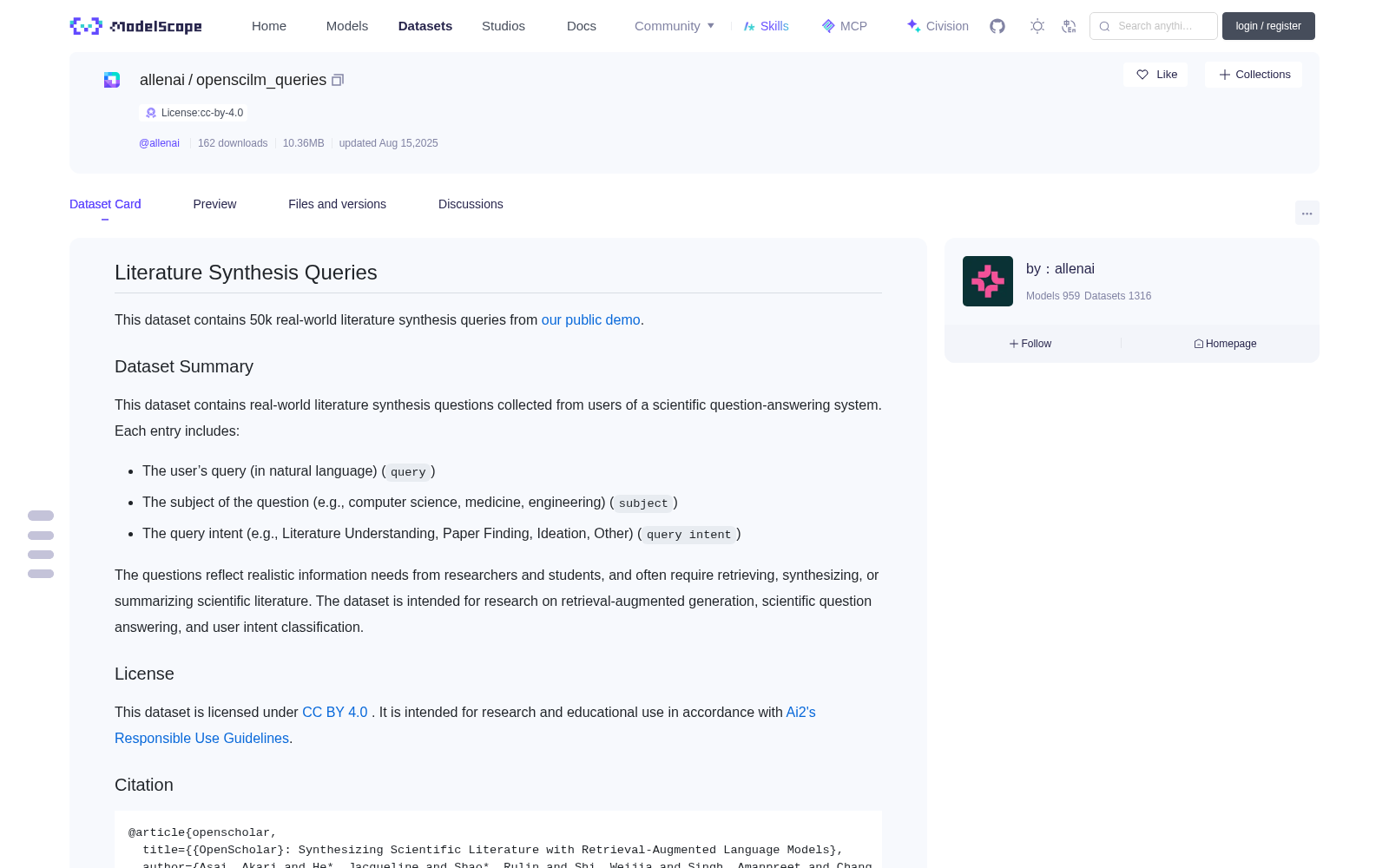
Task: Click the plus icon in Collections
Action: click(x=1224, y=75)
